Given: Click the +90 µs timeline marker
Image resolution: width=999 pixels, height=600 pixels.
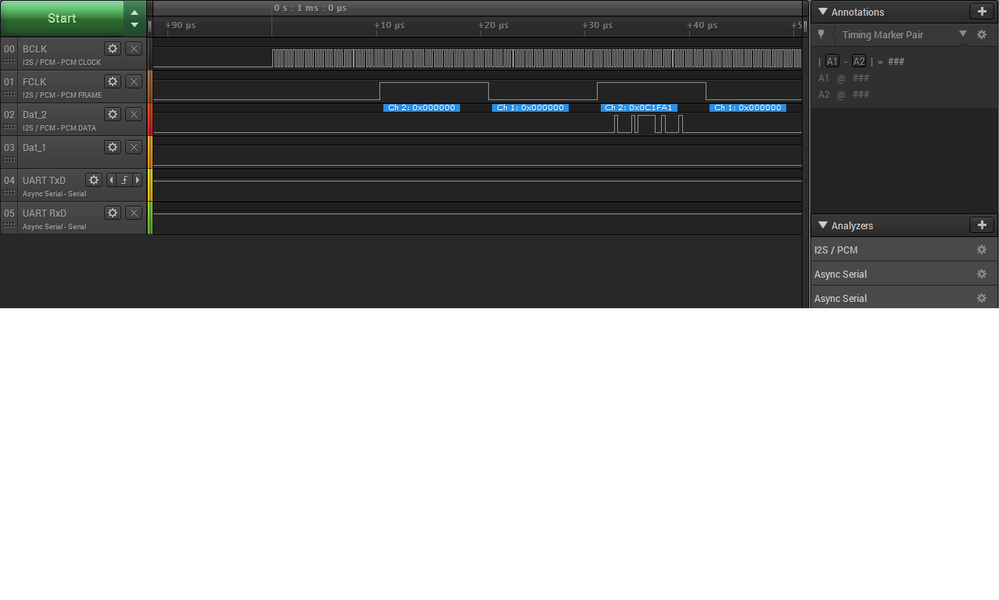Looking at the screenshot, I should [x=180, y=25].
